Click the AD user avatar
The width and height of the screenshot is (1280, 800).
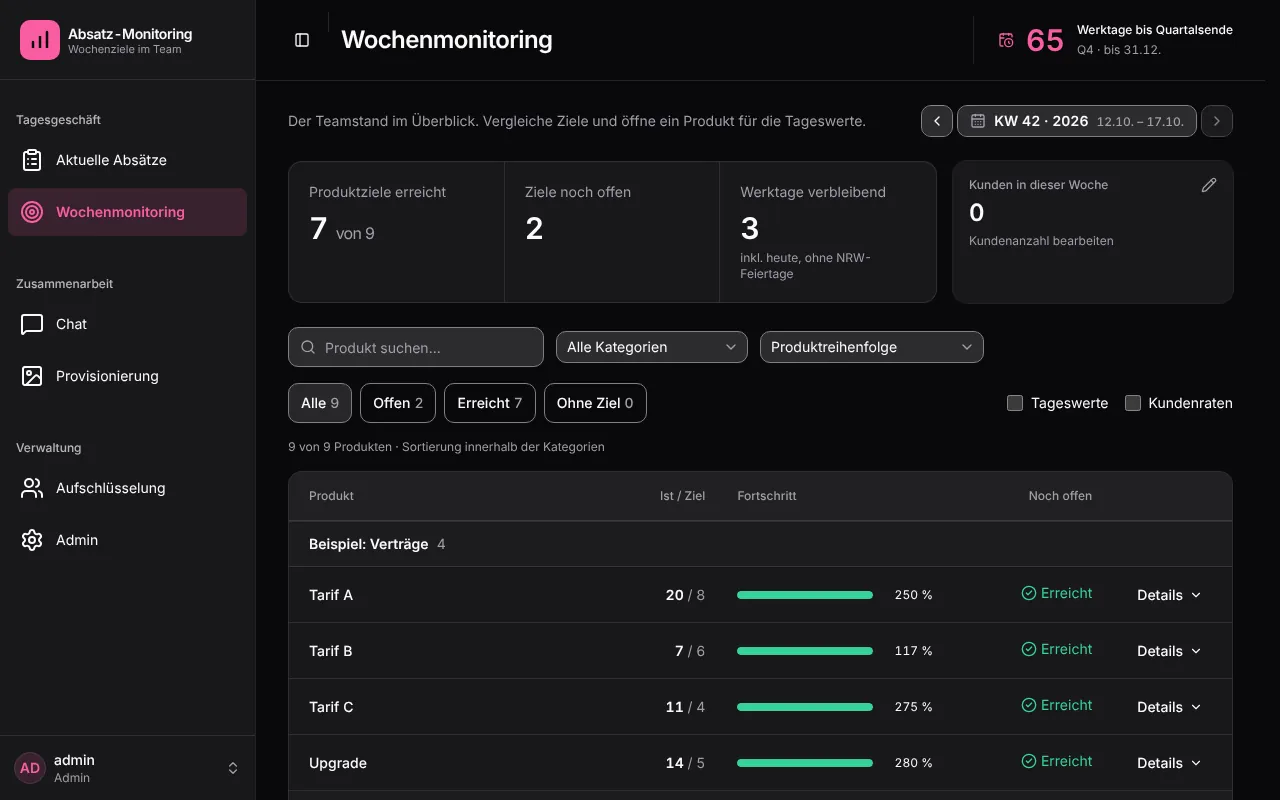coord(30,768)
